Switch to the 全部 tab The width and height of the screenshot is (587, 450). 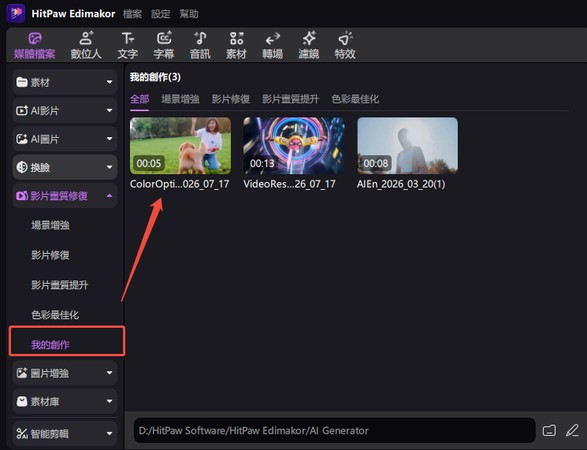point(140,99)
